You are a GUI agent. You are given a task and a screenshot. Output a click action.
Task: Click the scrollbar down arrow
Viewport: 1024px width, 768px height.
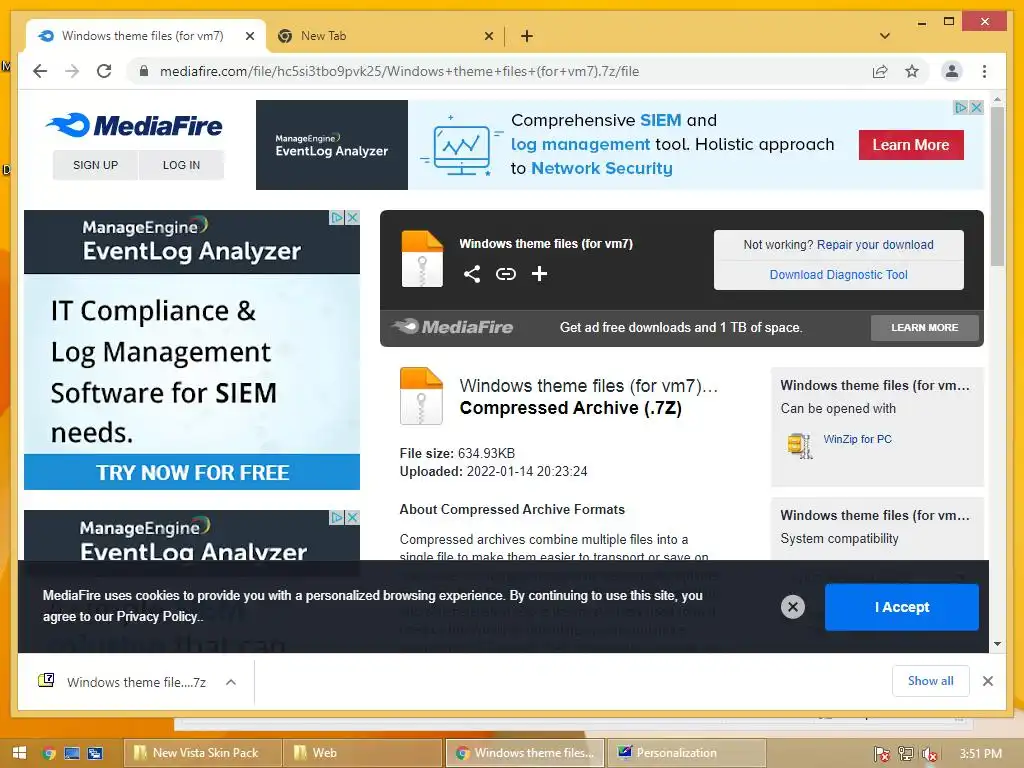(997, 644)
